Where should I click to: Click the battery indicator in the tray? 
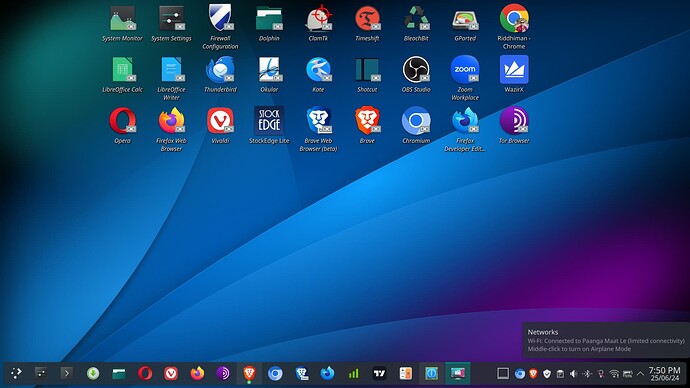point(628,374)
